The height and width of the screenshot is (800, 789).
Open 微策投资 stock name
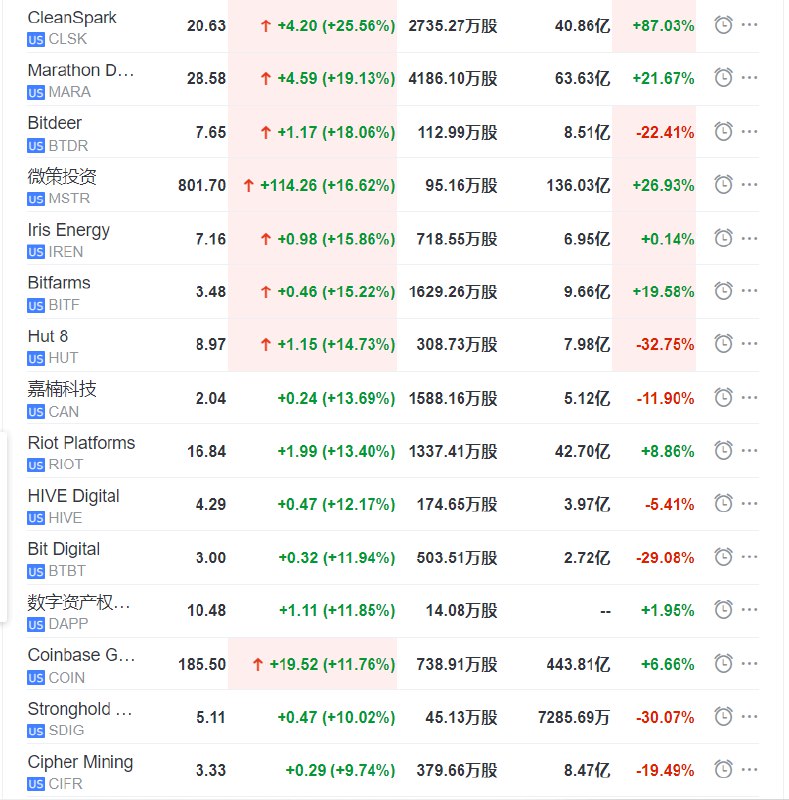point(62,176)
